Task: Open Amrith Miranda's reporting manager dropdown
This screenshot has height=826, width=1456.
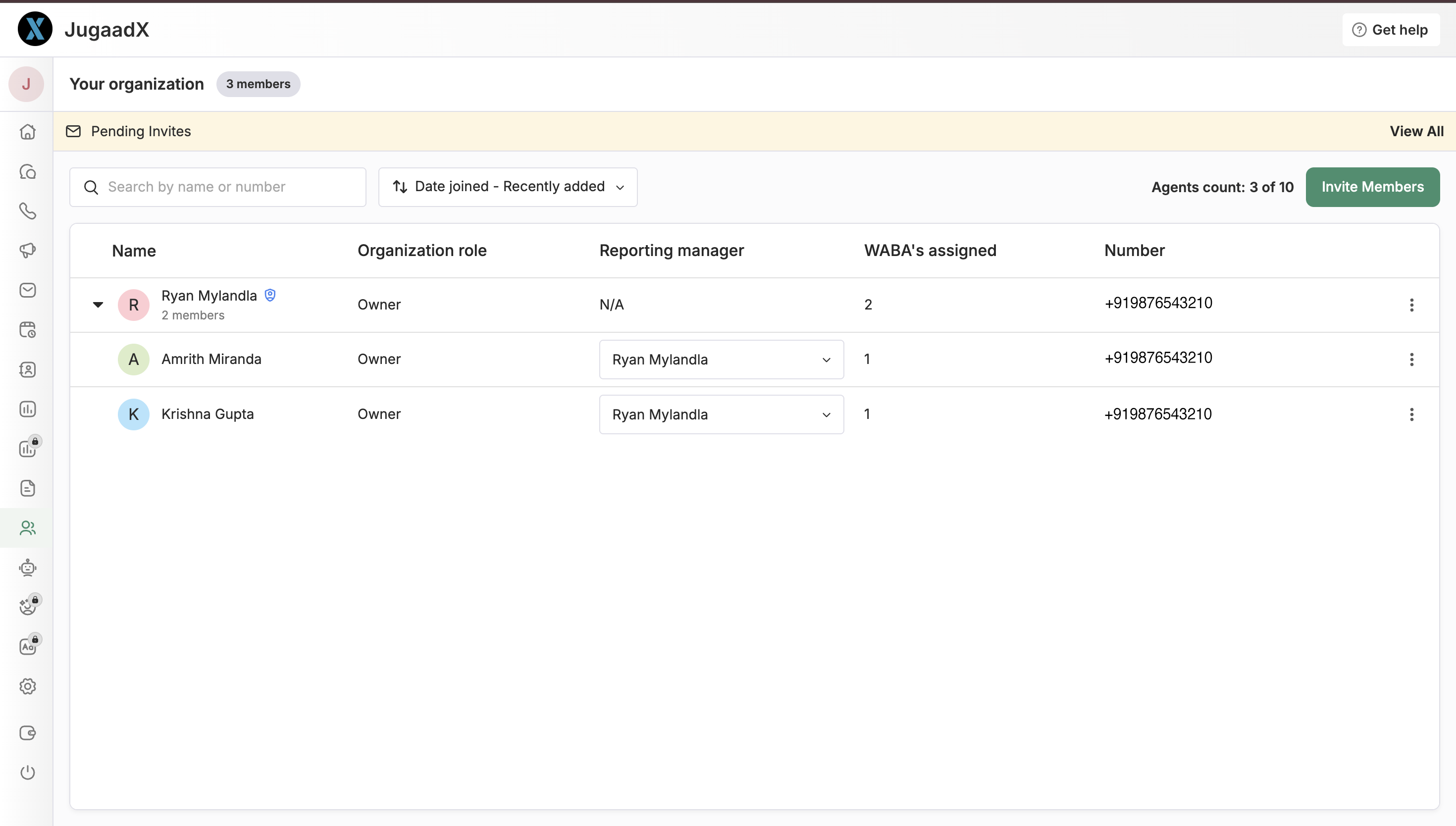Action: [x=721, y=360]
